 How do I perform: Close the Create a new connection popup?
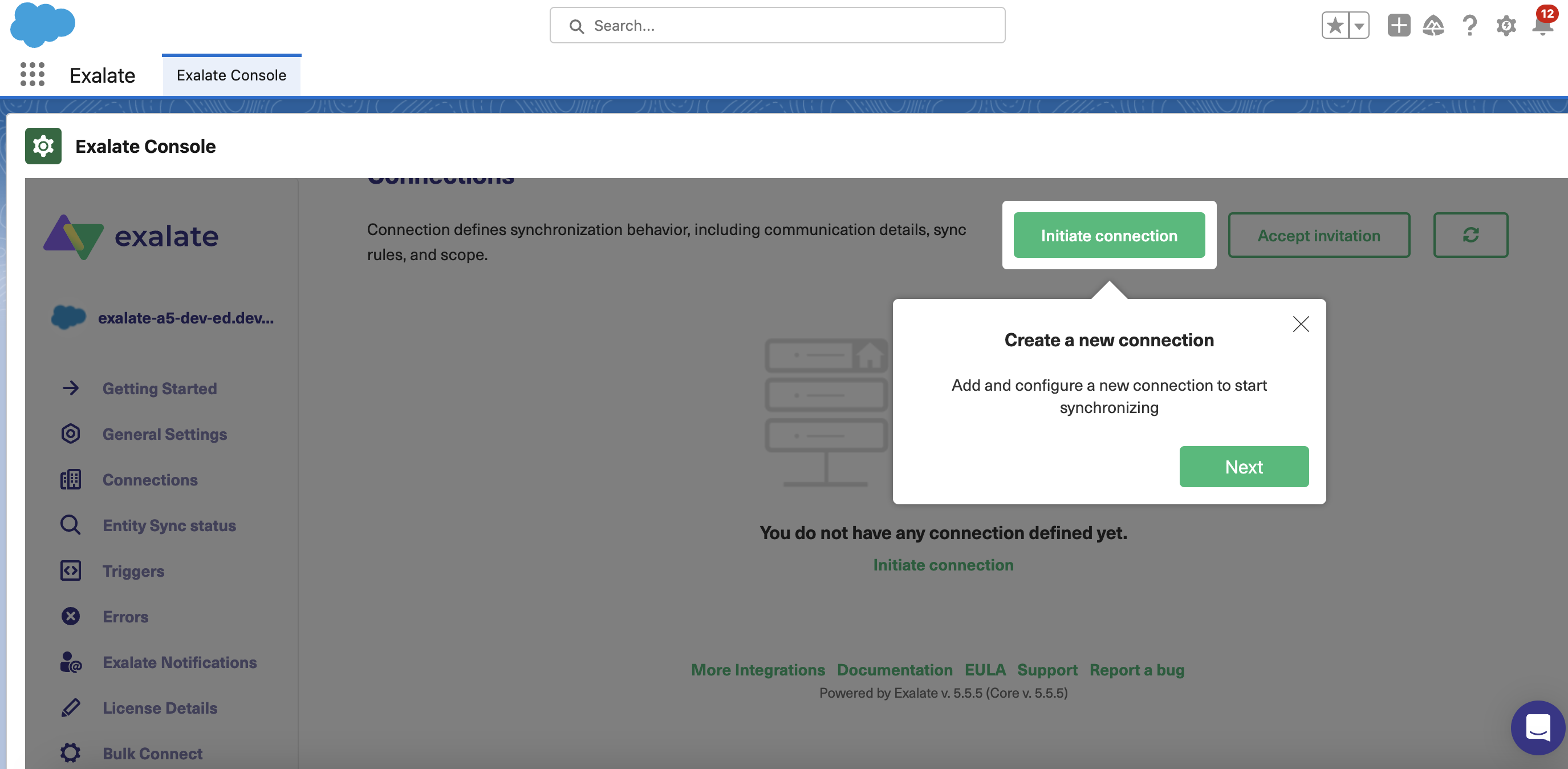[x=1301, y=324]
